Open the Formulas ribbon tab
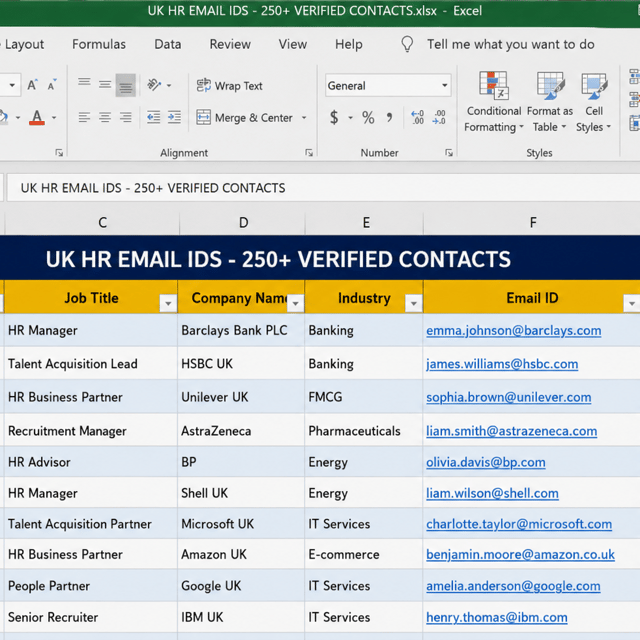The height and width of the screenshot is (640, 640). [x=99, y=44]
